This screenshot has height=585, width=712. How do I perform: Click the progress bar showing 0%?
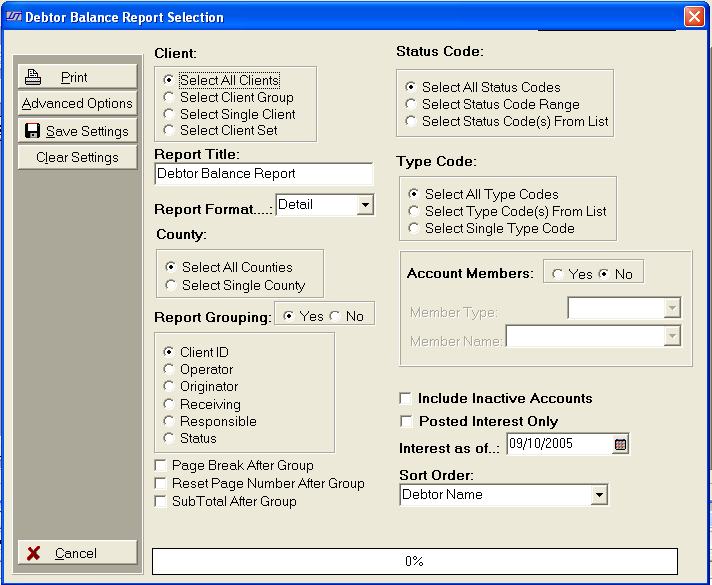point(414,561)
